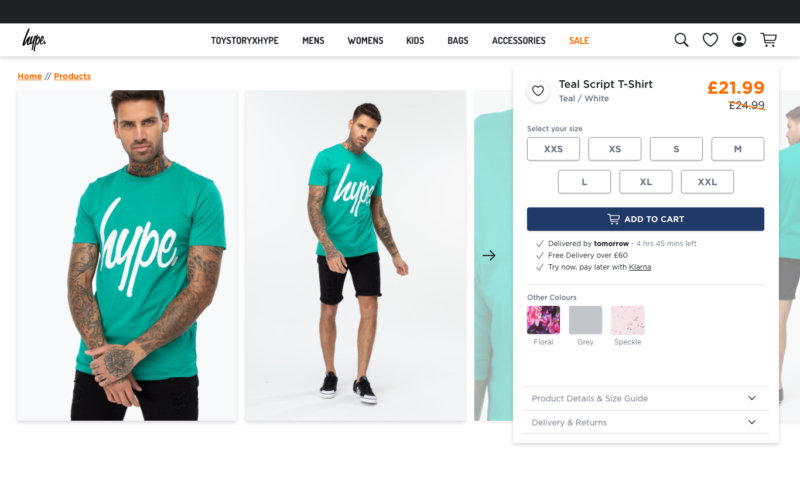The image size is (800, 480).
Task: Expand Product Details & Size Guide
Action: click(x=645, y=398)
